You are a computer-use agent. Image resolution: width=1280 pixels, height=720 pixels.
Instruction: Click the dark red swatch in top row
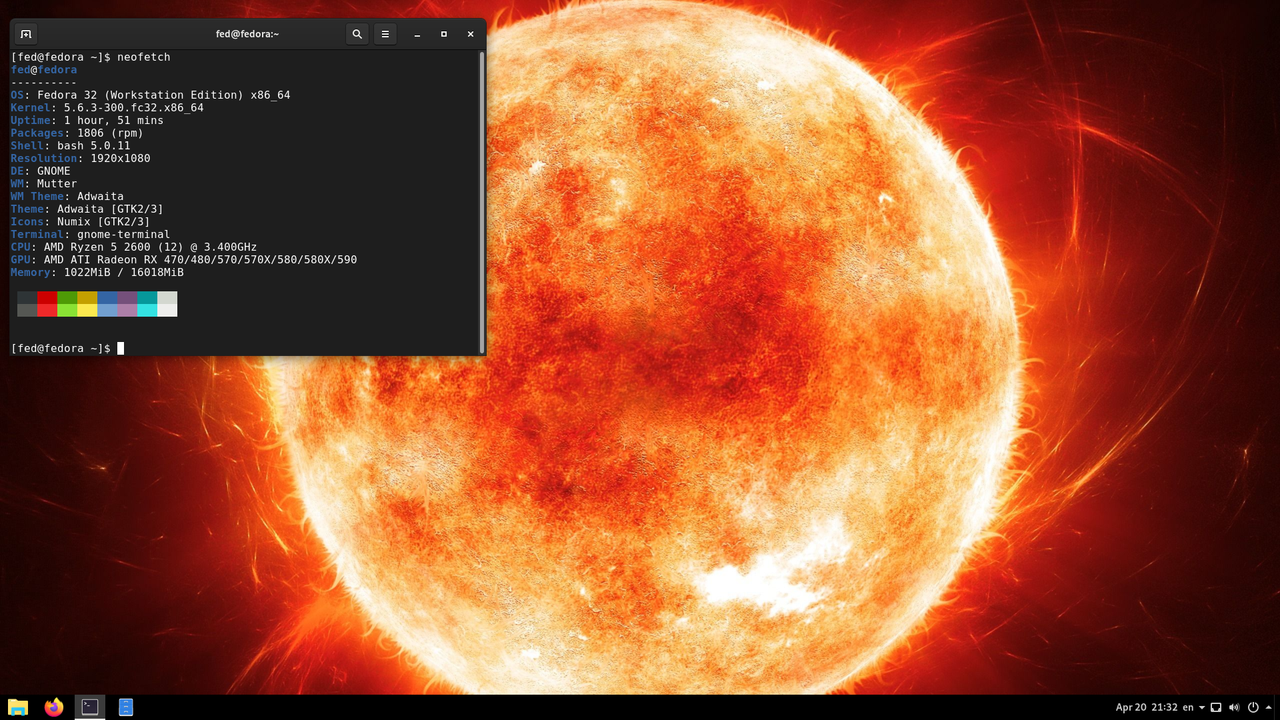pos(47,297)
